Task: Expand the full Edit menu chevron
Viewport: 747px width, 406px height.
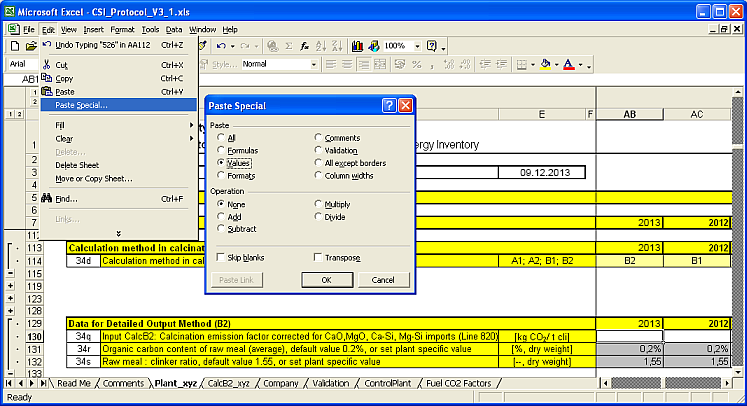Action: point(118,232)
